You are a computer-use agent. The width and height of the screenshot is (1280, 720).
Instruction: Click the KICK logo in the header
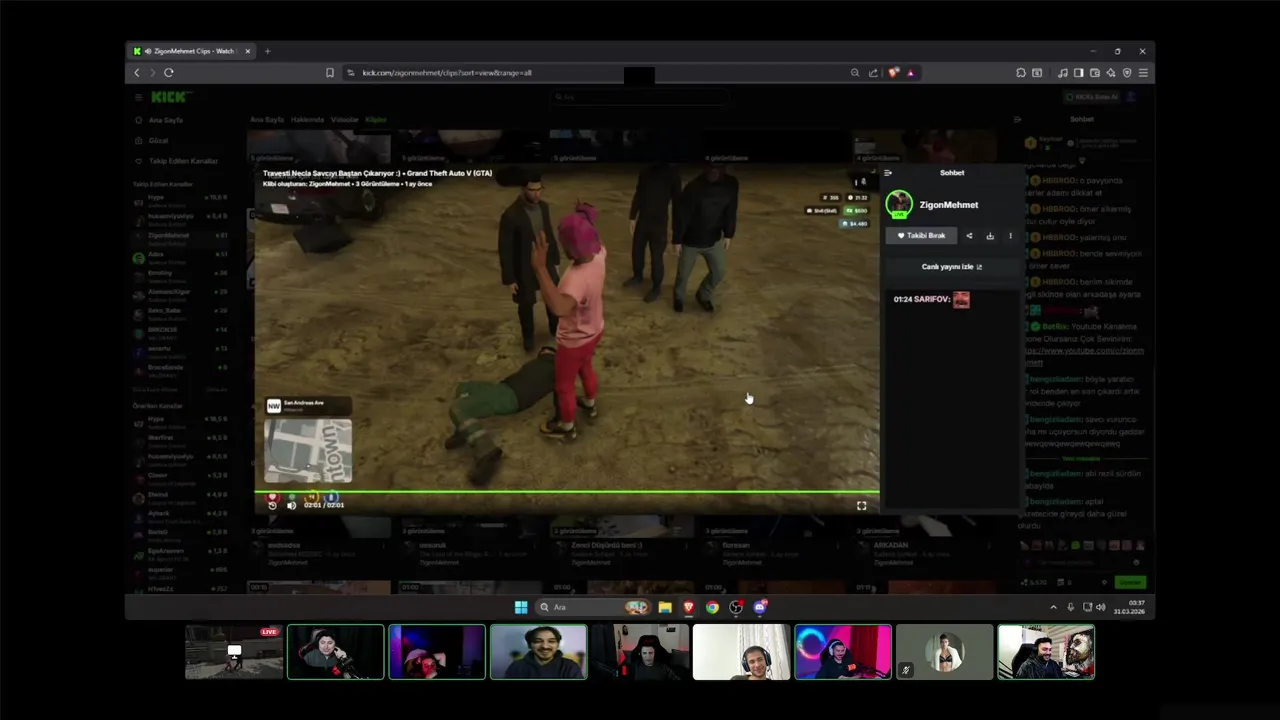(170, 97)
